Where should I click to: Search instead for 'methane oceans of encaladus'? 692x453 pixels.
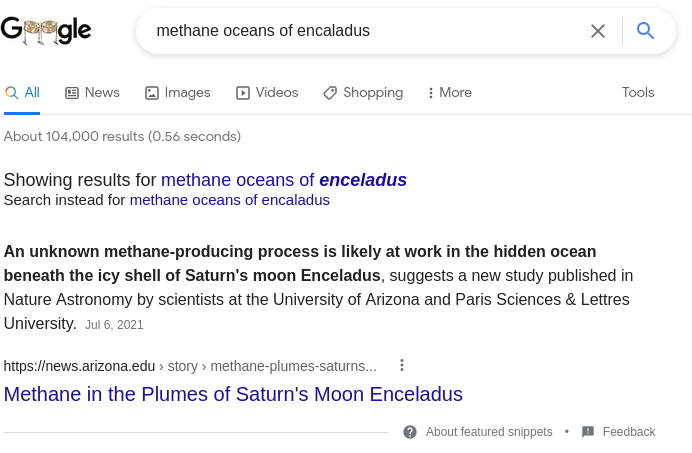point(230,200)
